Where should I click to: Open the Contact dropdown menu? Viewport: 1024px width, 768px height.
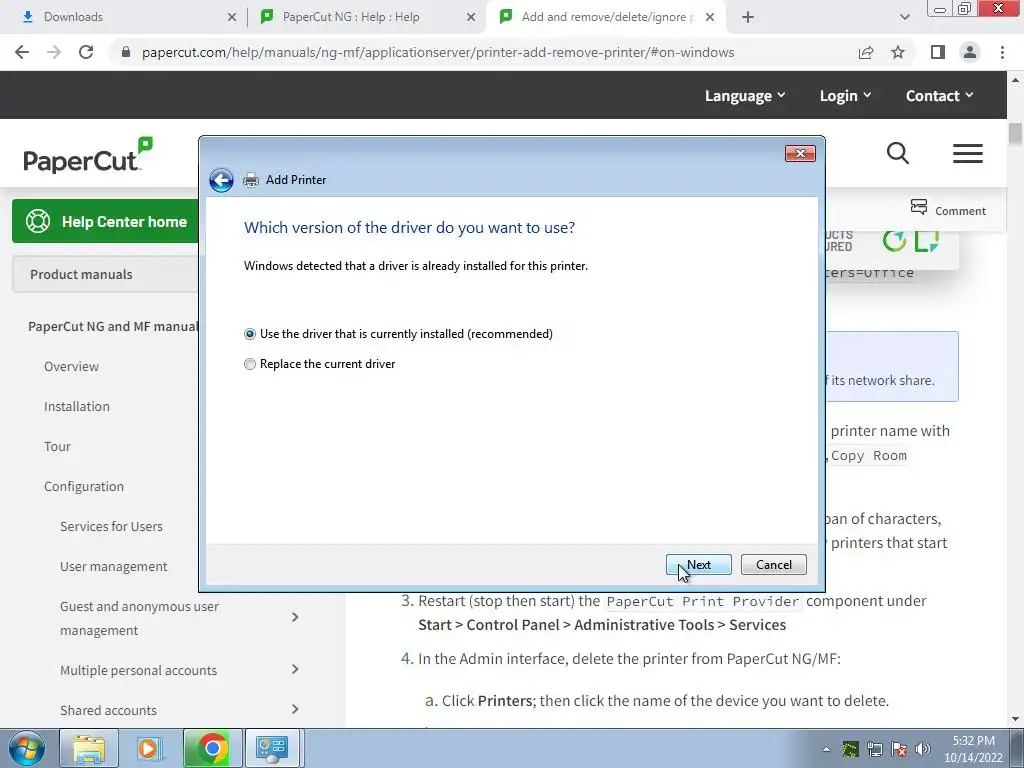click(x=940, y=96)
